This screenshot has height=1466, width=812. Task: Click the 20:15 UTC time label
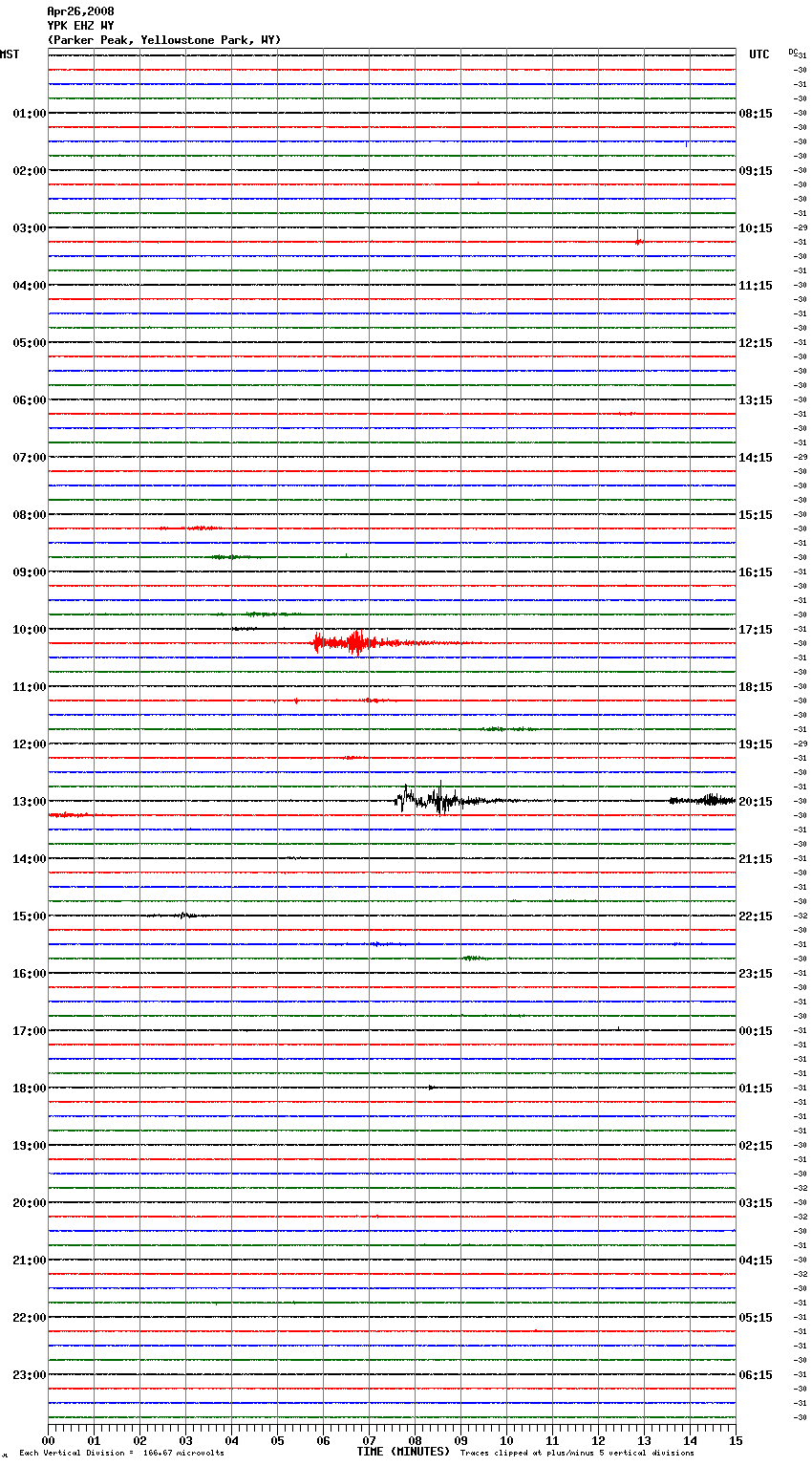(756, 802)
